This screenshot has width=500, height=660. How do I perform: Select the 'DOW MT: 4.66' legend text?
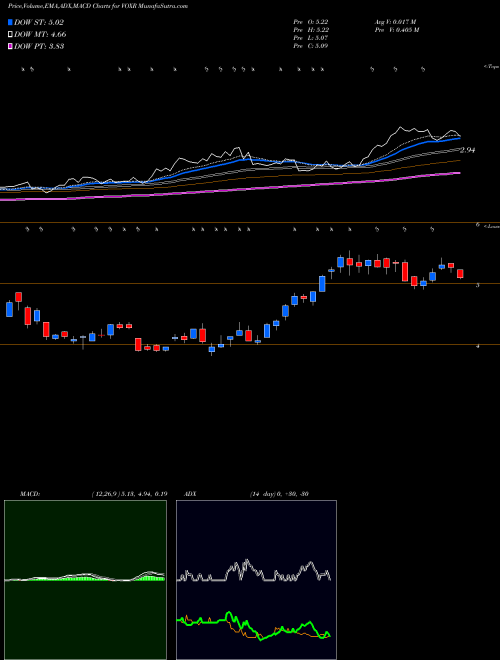pyautogui.click(x=40, y=34)
